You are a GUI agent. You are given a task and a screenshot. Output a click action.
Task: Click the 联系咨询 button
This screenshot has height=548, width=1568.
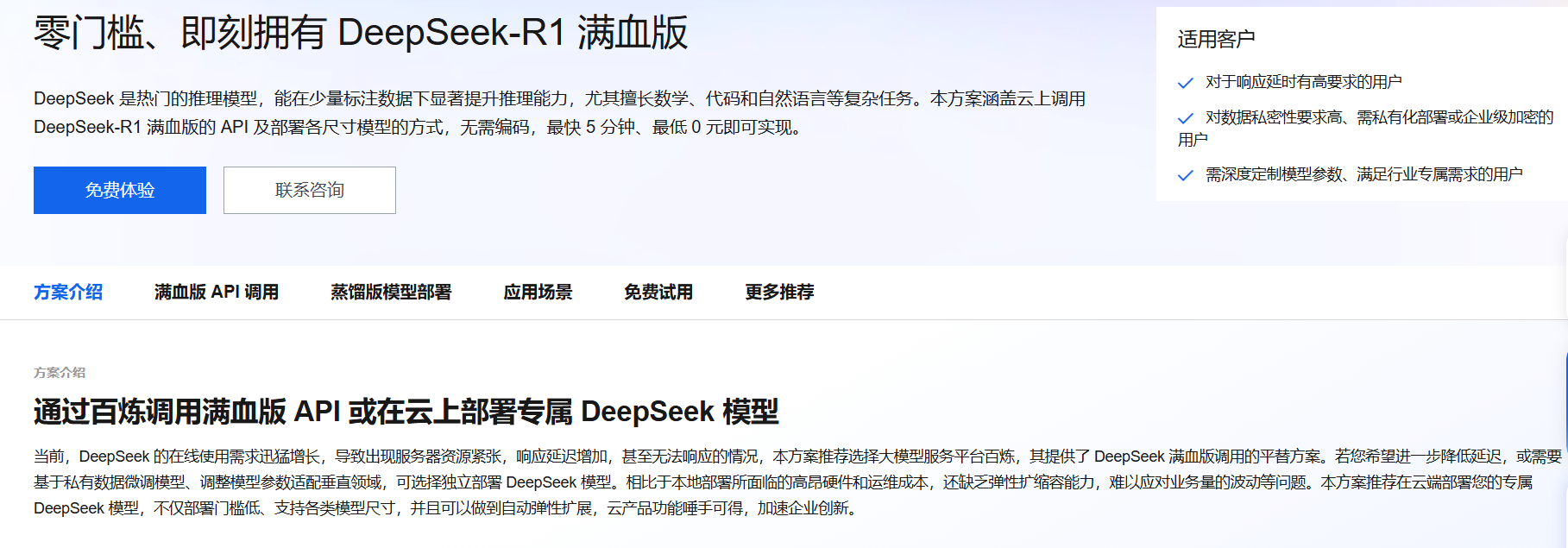coord(310,190)
